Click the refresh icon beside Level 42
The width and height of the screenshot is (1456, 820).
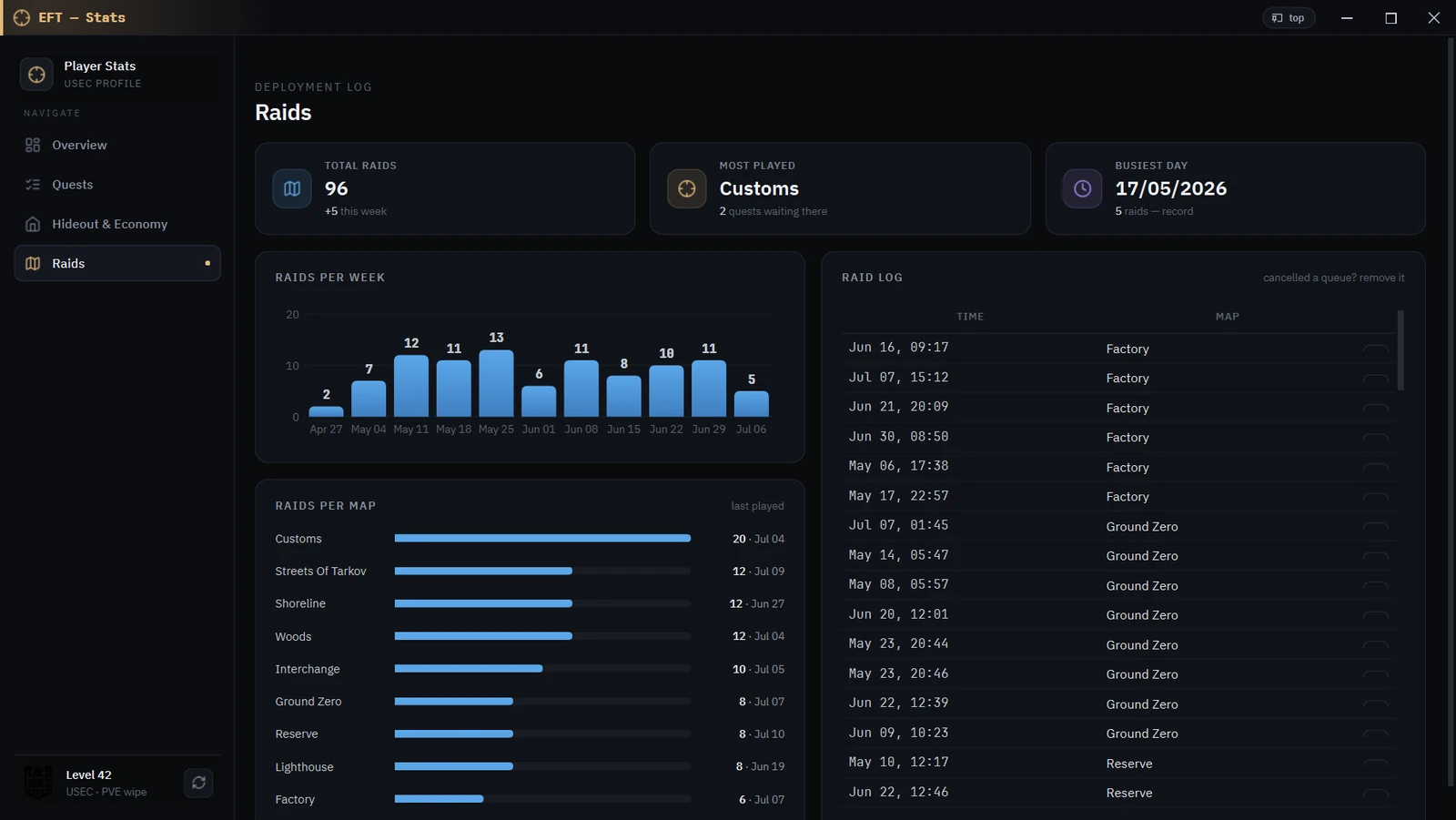pyautogui.click(x=198, y=782)
